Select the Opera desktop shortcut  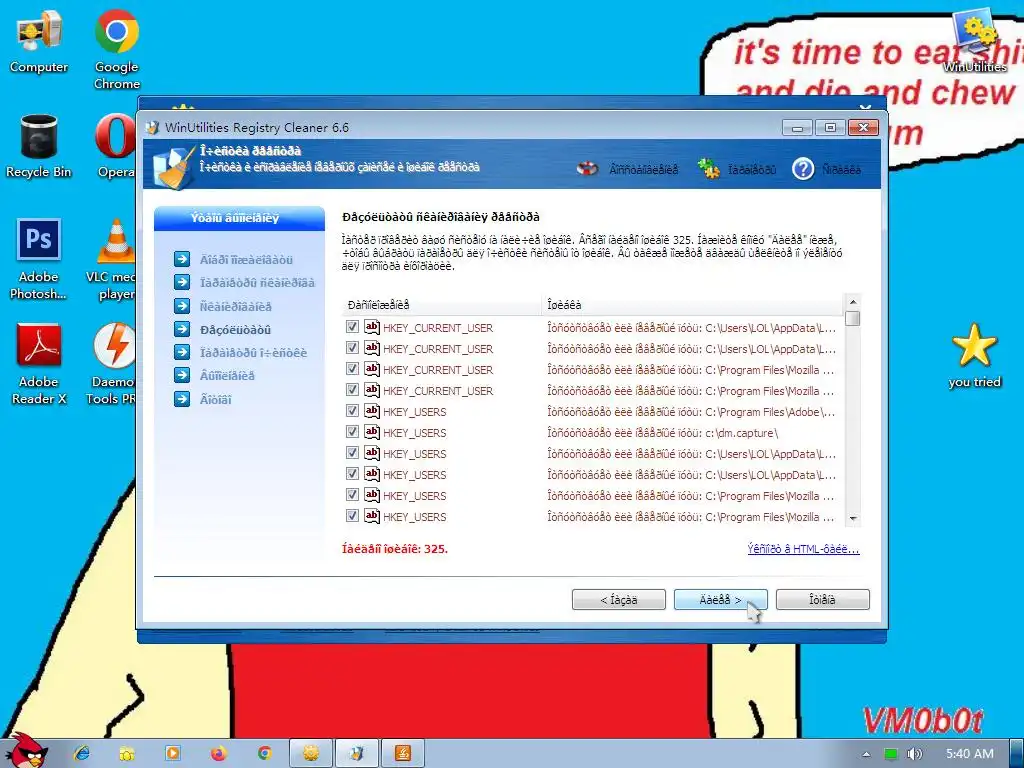click(116, 146)
